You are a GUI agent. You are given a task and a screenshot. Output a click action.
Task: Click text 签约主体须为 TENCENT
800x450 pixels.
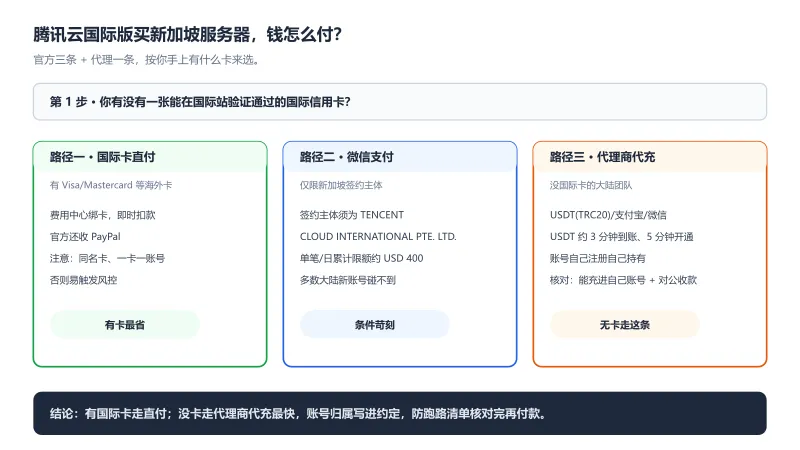coord(352,215)
